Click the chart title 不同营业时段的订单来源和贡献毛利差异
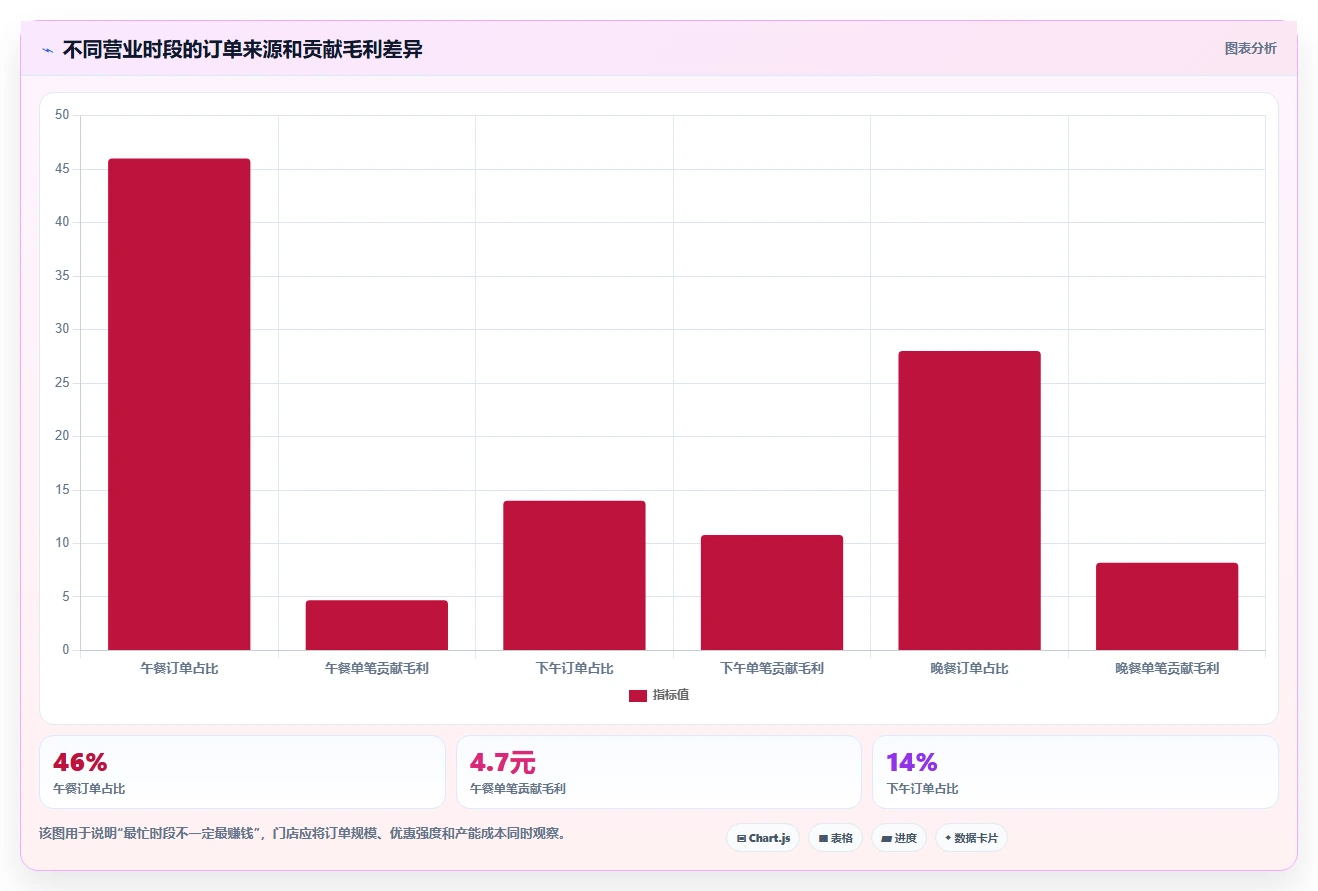Viewport: 1318px width, 891px height. [x=243, y=49]
